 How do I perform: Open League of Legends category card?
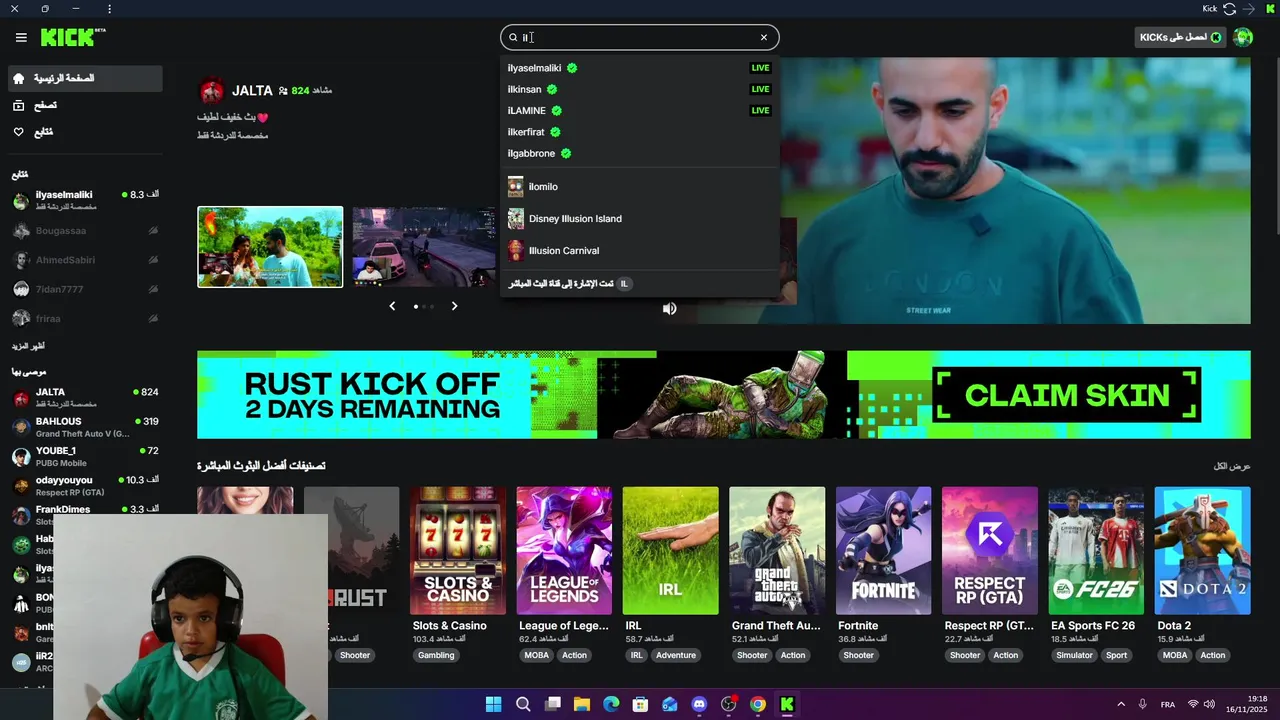point(564,551)
